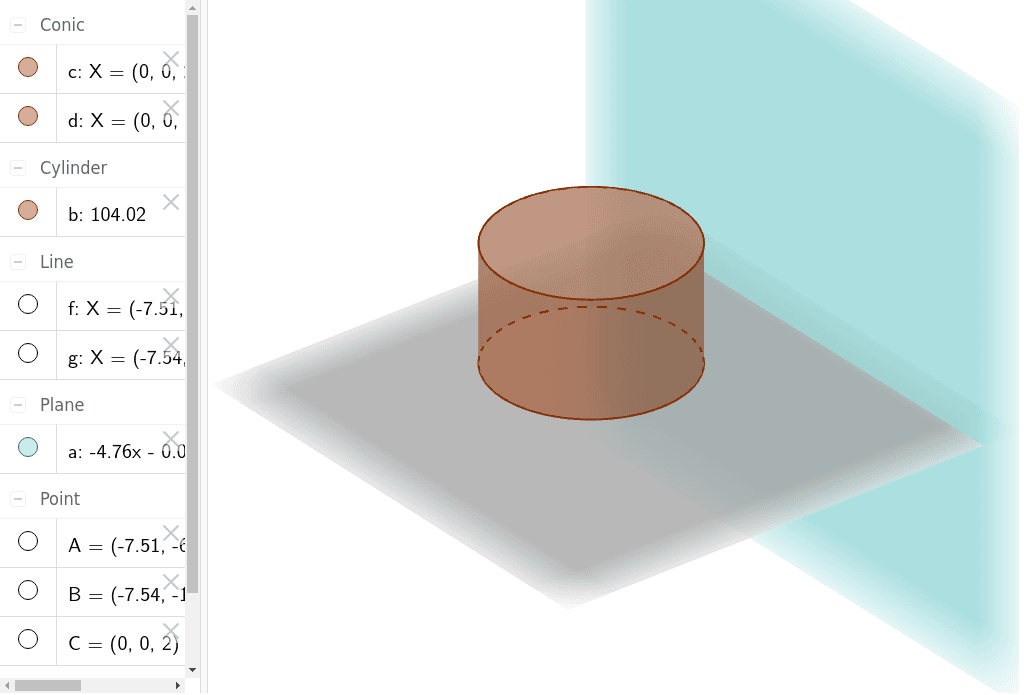Screen dimensions: 1024x695
Task: Collapse the Point group
Action: click(18, 499)
